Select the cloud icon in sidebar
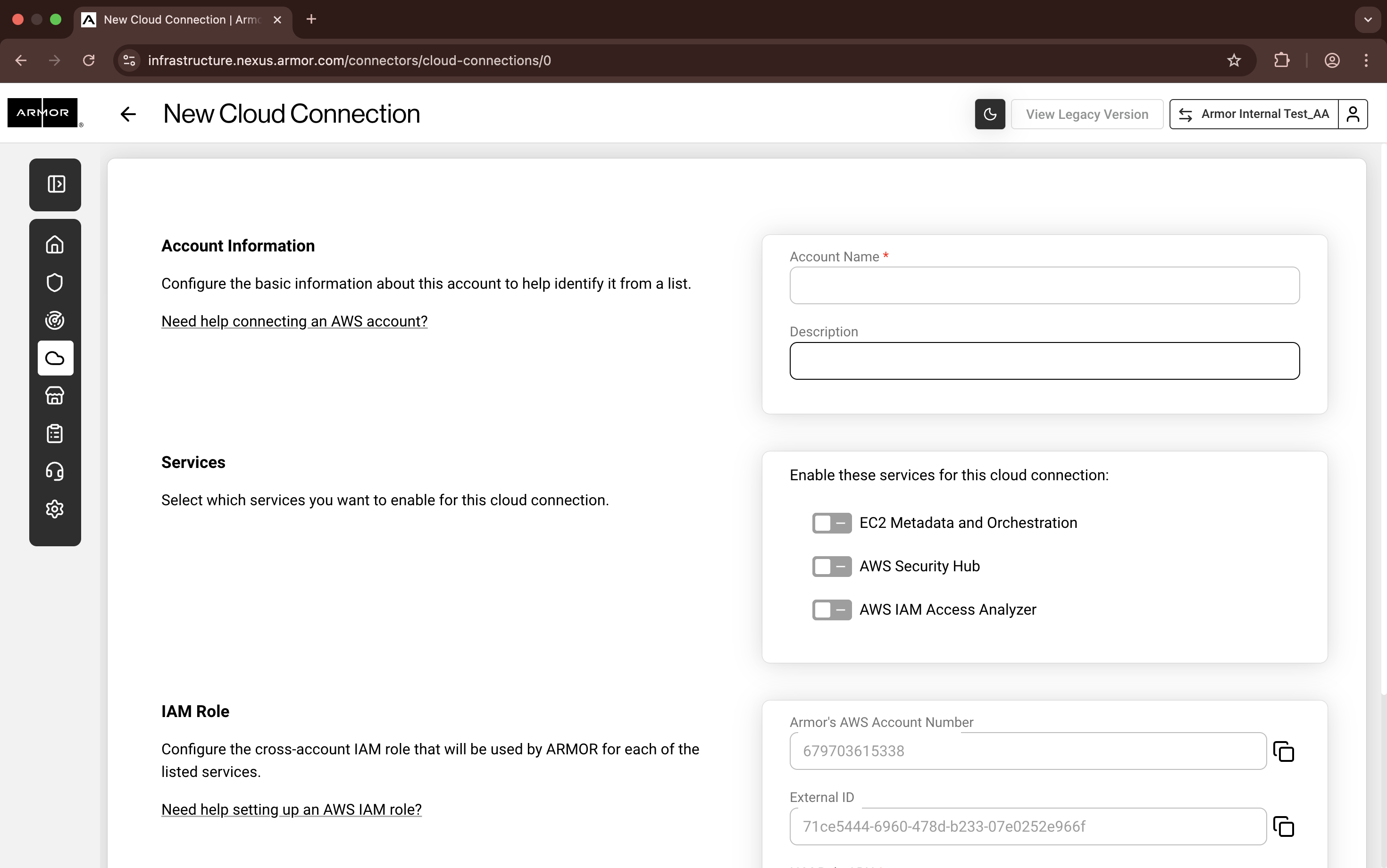The image size is (1387, 868). click(x=55, y=358)
